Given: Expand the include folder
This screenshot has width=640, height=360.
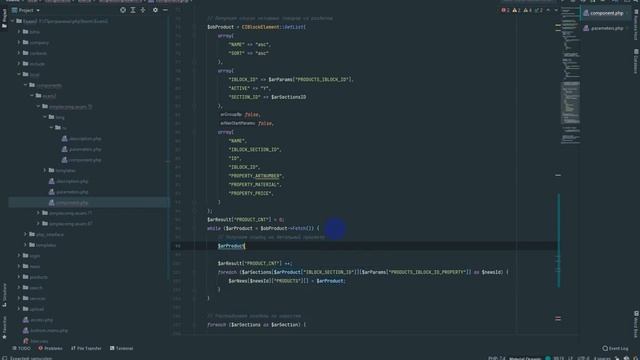Looking at the screenshot, I should point(19,64).
